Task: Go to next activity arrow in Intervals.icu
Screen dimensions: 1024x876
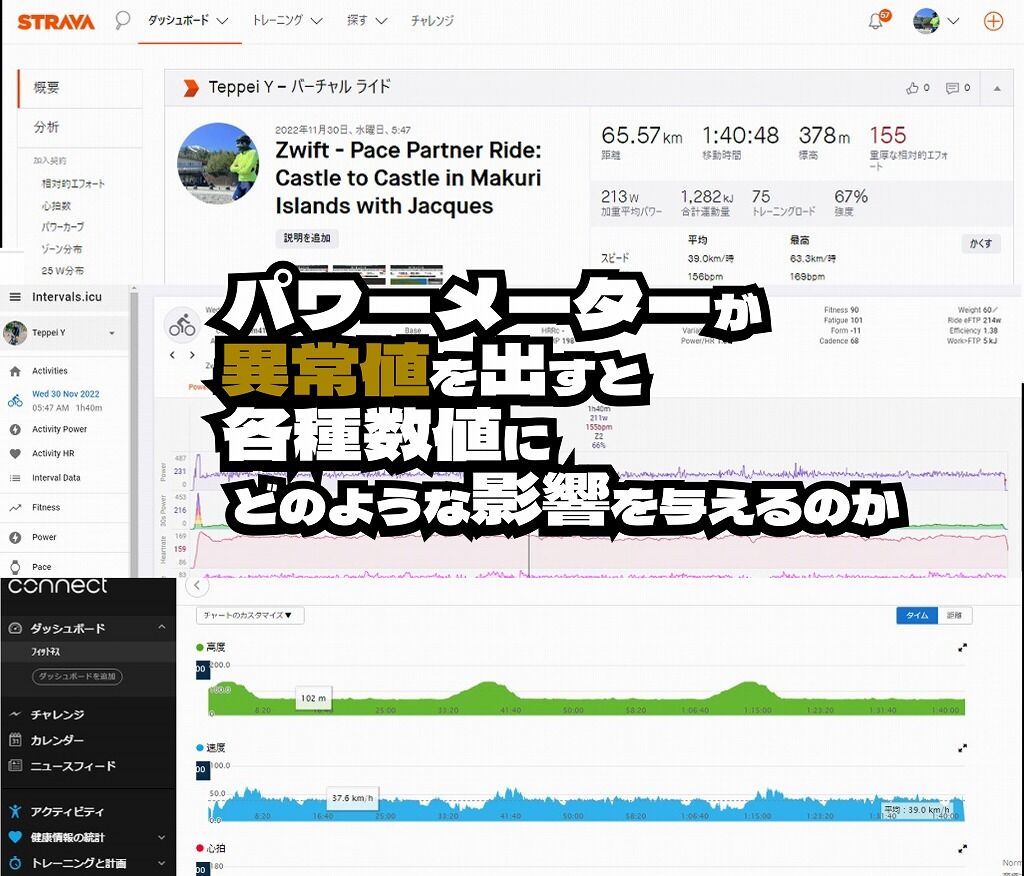Action: [x=192, y=355]
